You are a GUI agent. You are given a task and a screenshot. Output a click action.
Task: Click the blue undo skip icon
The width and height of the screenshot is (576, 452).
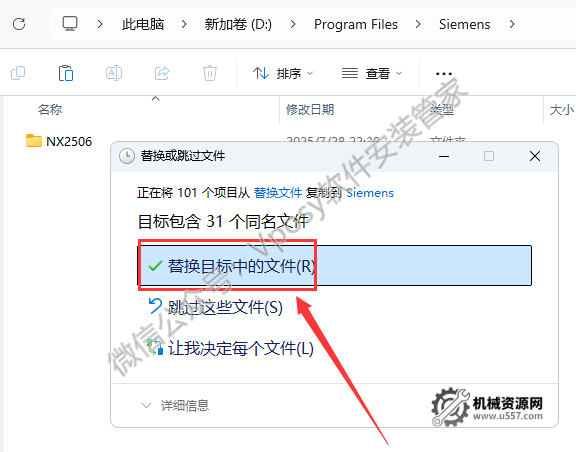click(x=155, y=306)
